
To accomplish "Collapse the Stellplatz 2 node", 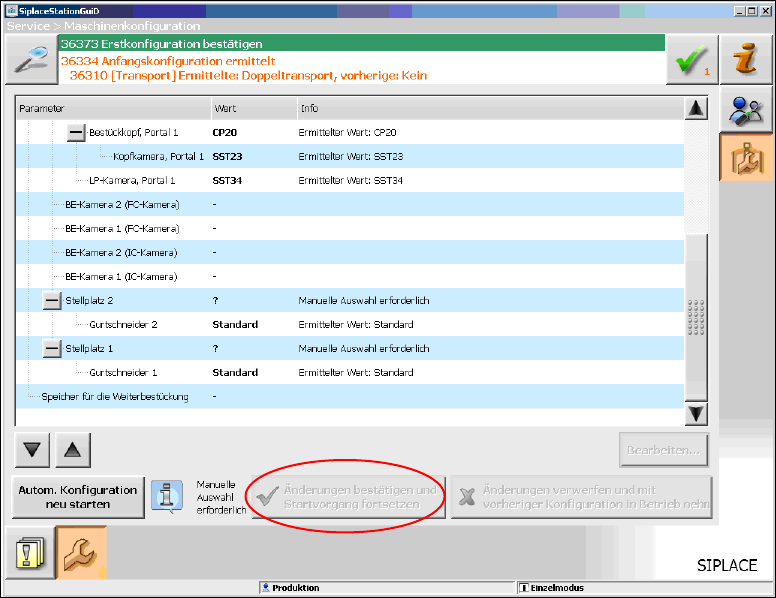I will (52, 301).
